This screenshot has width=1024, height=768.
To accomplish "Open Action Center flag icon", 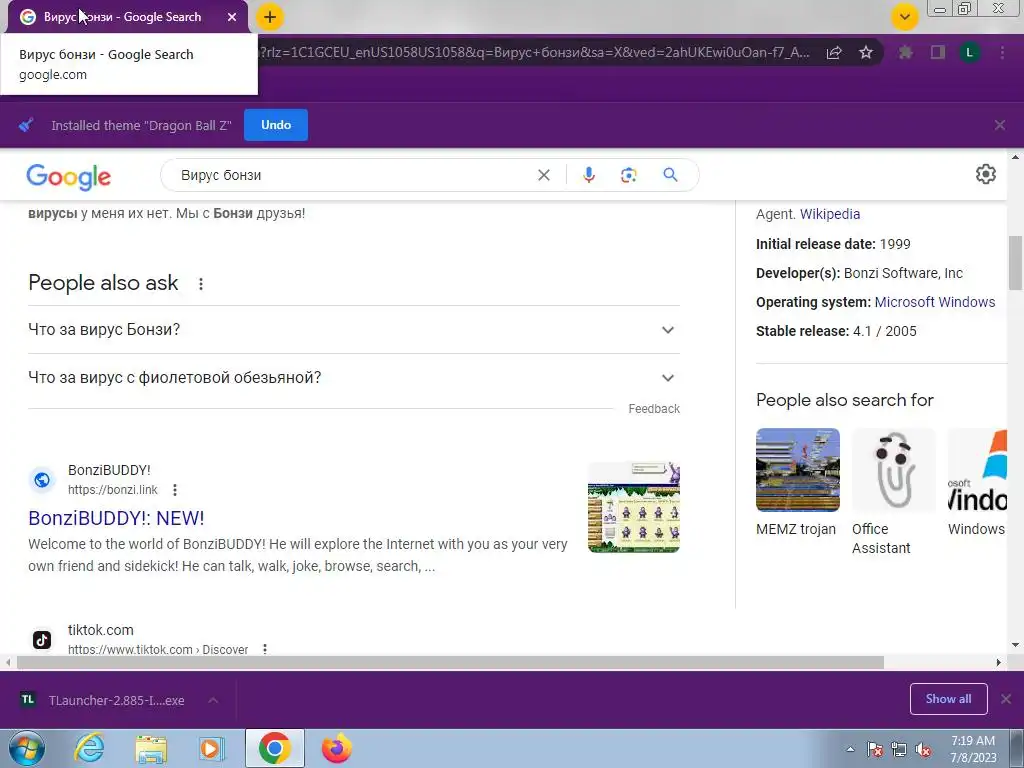I will pos(875,750).
